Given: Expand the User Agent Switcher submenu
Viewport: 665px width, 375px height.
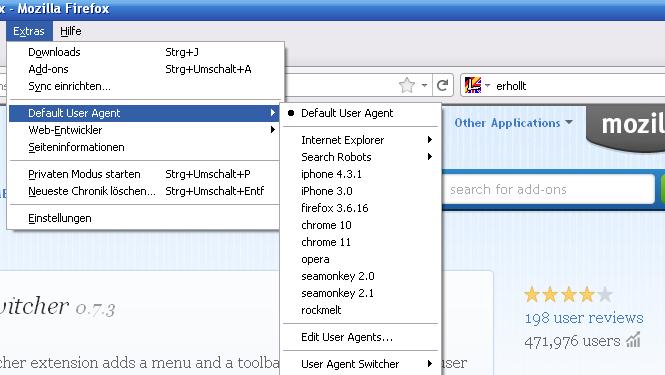Looking at the screenshot, I should [x=360, y=364].
